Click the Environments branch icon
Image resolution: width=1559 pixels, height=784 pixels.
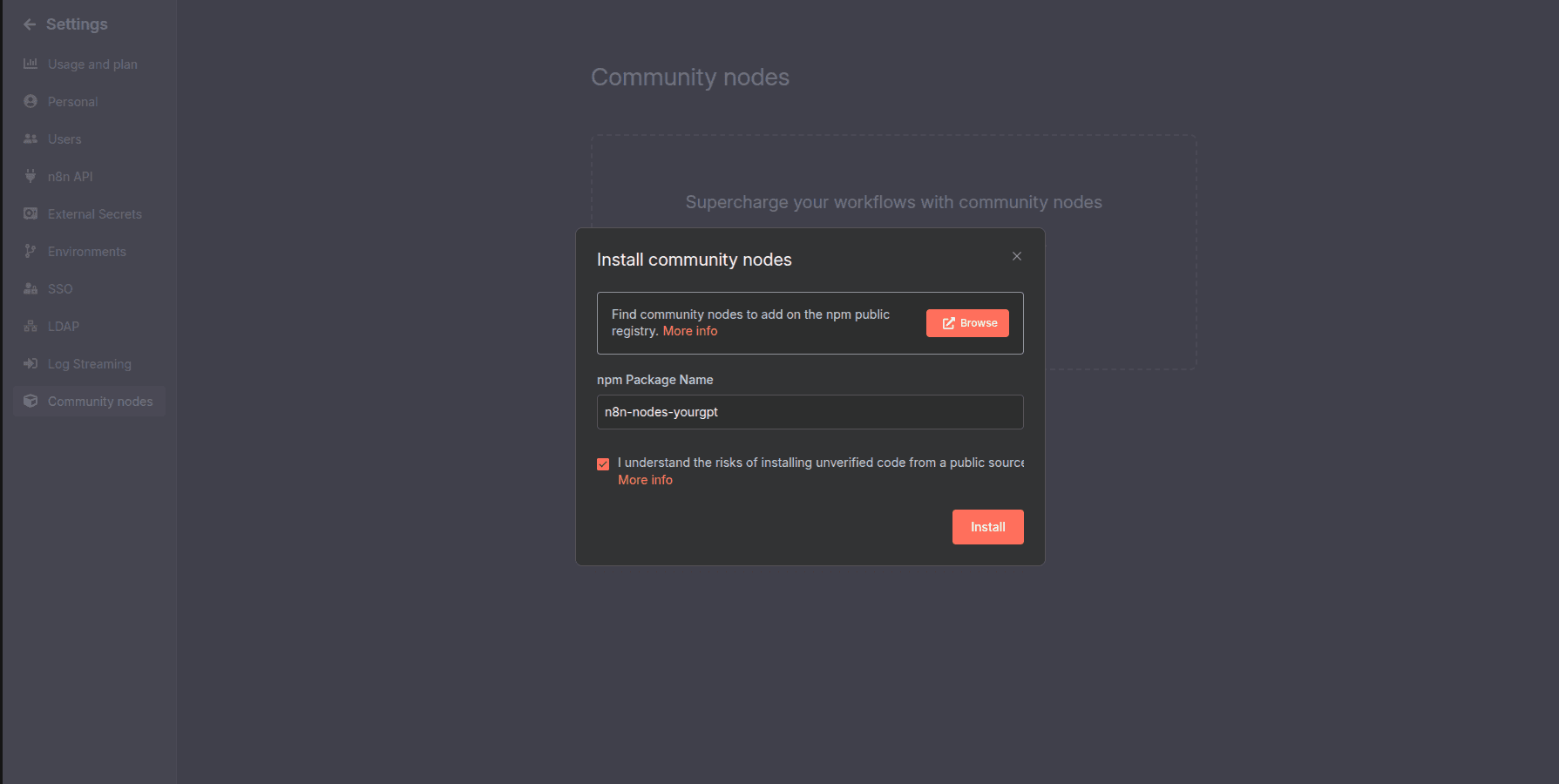[x=31, y=251]
